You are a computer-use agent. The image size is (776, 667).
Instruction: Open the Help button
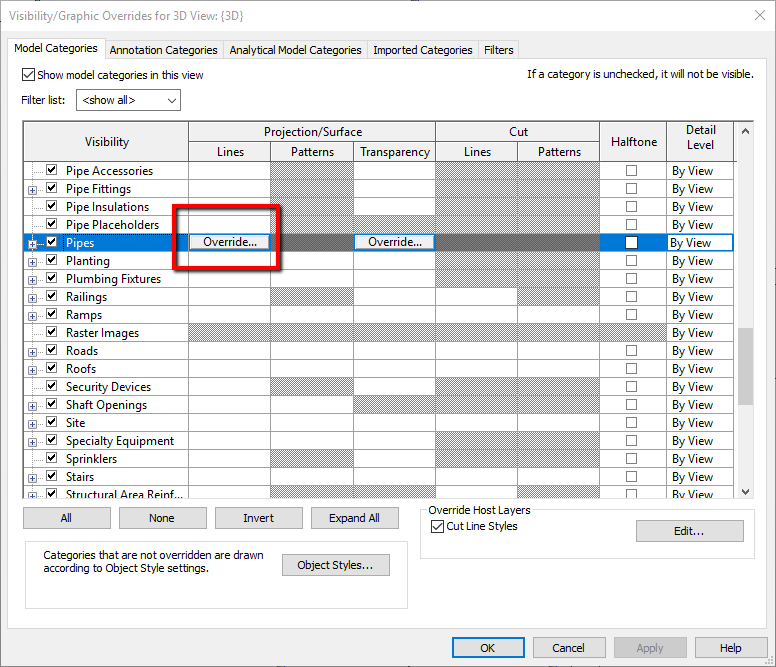[731, 648]
